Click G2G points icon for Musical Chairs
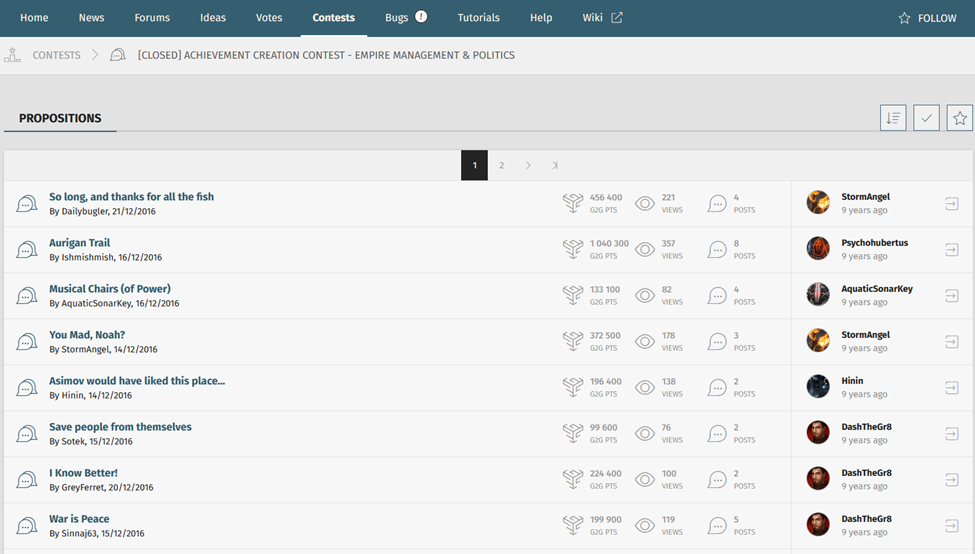The image size is (975, 554). (572, 295)
